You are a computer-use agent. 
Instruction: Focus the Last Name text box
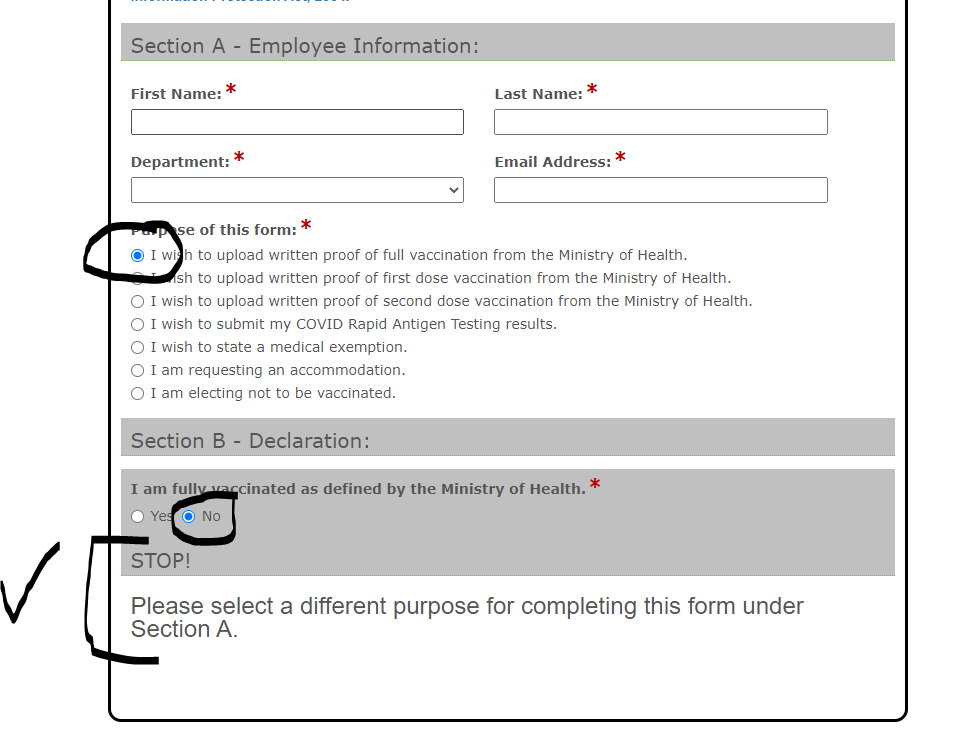tap(660, 122)
